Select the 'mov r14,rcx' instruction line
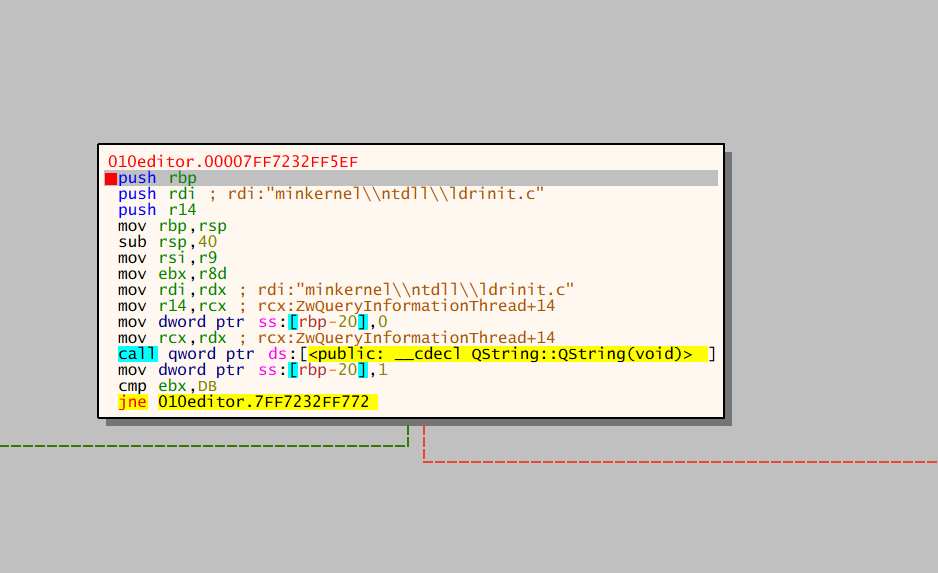The image size is (938, 573). (x=336, y=306)
